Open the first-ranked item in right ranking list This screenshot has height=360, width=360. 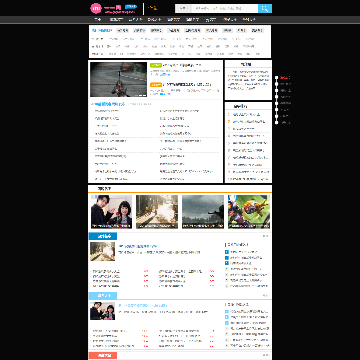(247, 114)
